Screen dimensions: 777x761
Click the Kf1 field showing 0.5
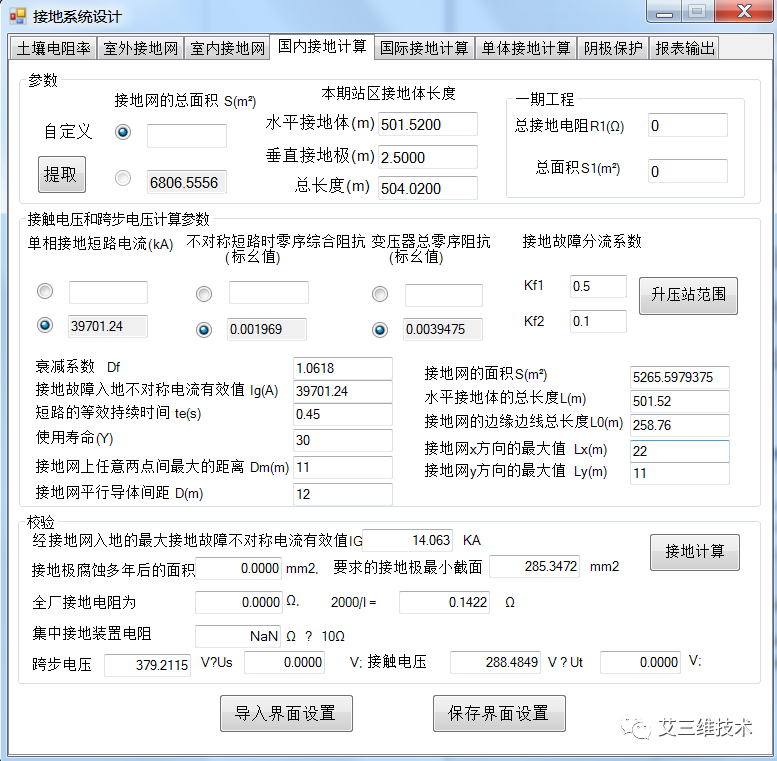pos(598,286)
